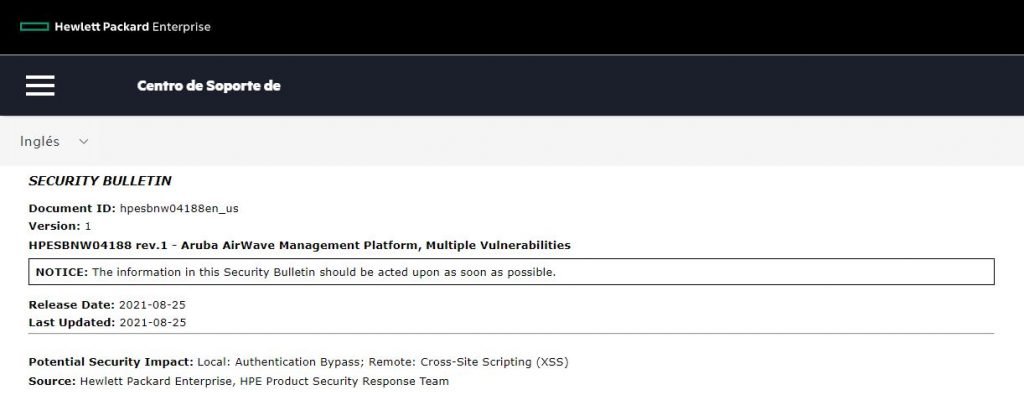Click the Version 1 line
Image resolution: width=1024 pixels, height=395 pixels.
point(59,227)
